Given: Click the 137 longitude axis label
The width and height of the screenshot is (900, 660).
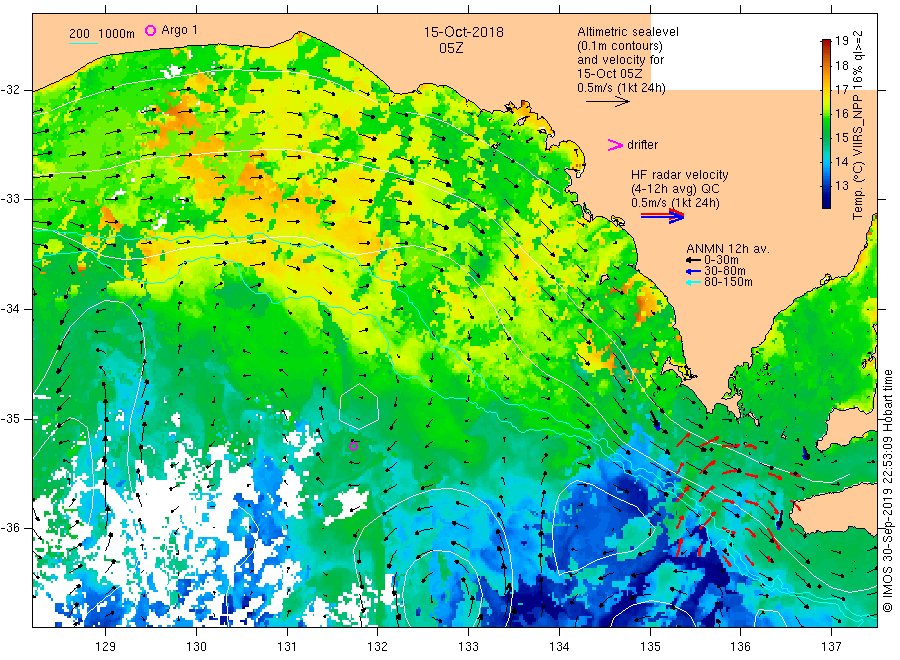Looking at the screenshot, I should tap(831, 647).
